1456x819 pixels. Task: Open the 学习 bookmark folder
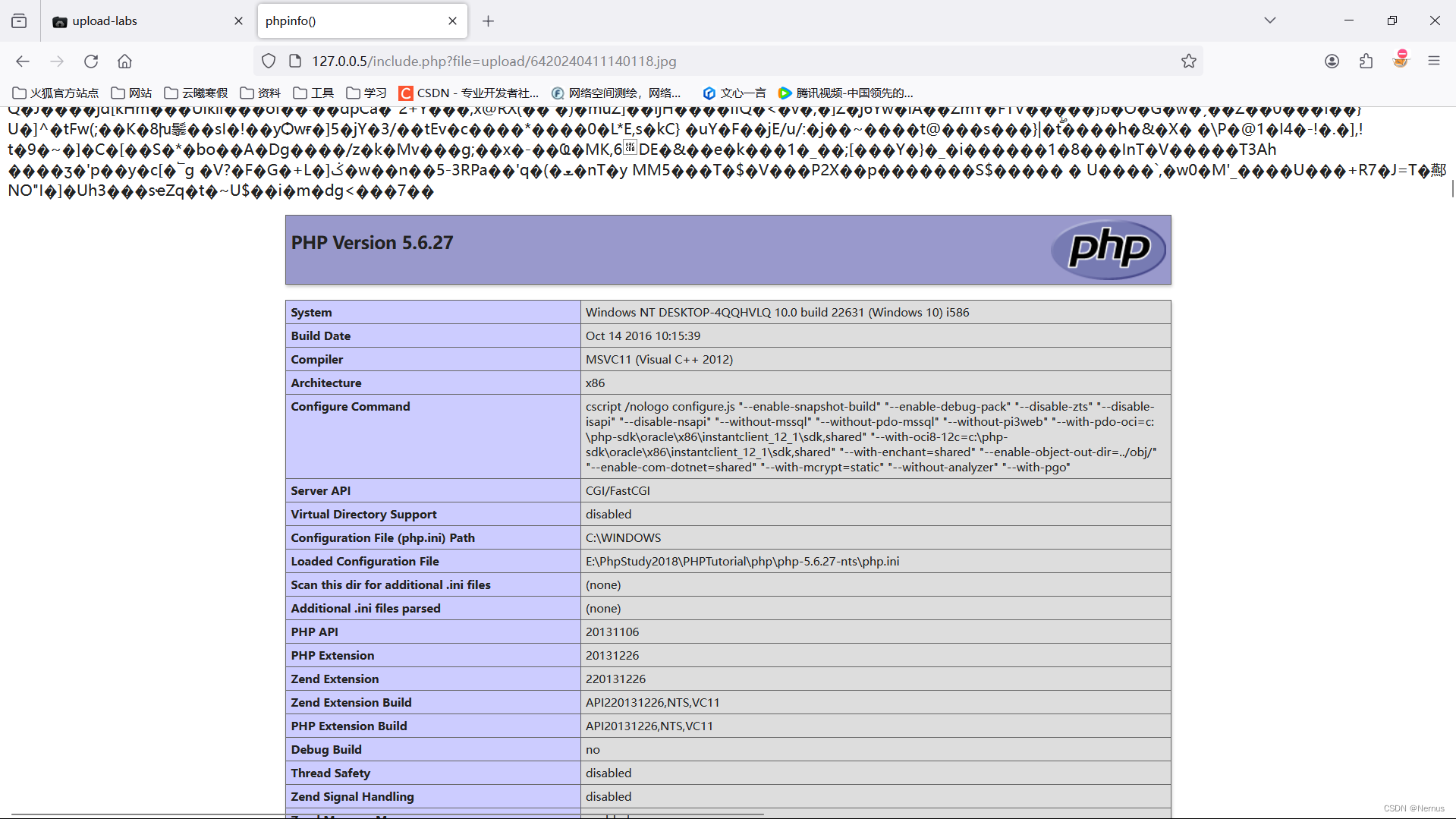click(x=366, y=93)
